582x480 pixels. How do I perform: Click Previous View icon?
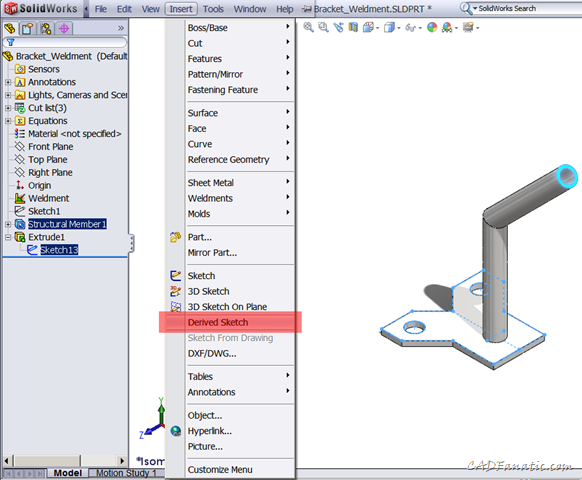(338, 27)
